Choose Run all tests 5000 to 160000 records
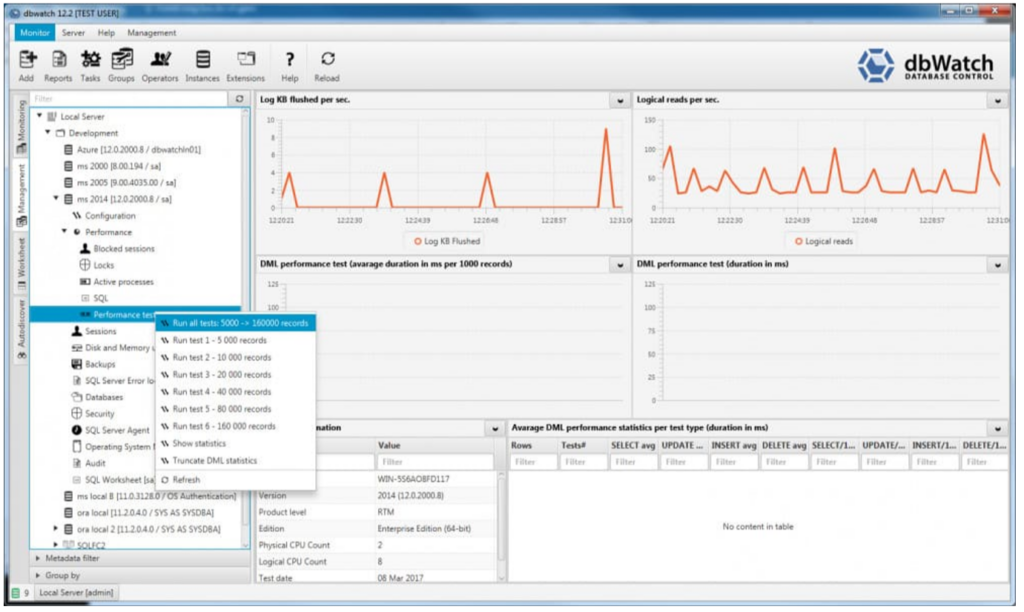The image size is (1024, 612). coord(236,323)
